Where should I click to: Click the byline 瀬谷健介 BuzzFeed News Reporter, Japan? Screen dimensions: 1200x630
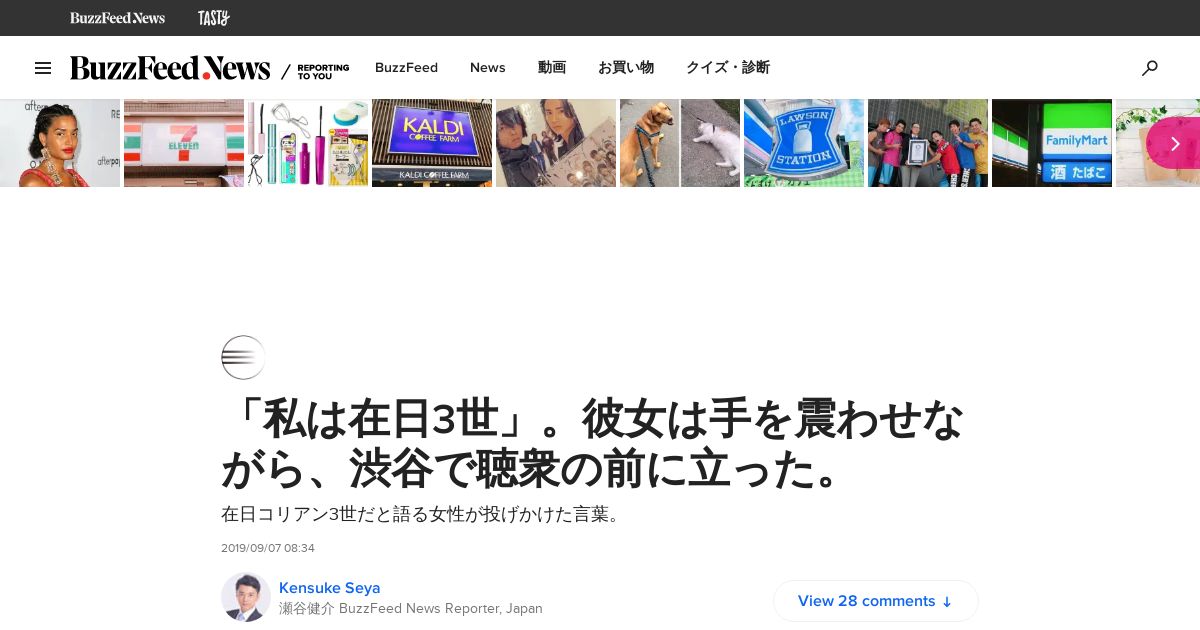tap(411, 608)
